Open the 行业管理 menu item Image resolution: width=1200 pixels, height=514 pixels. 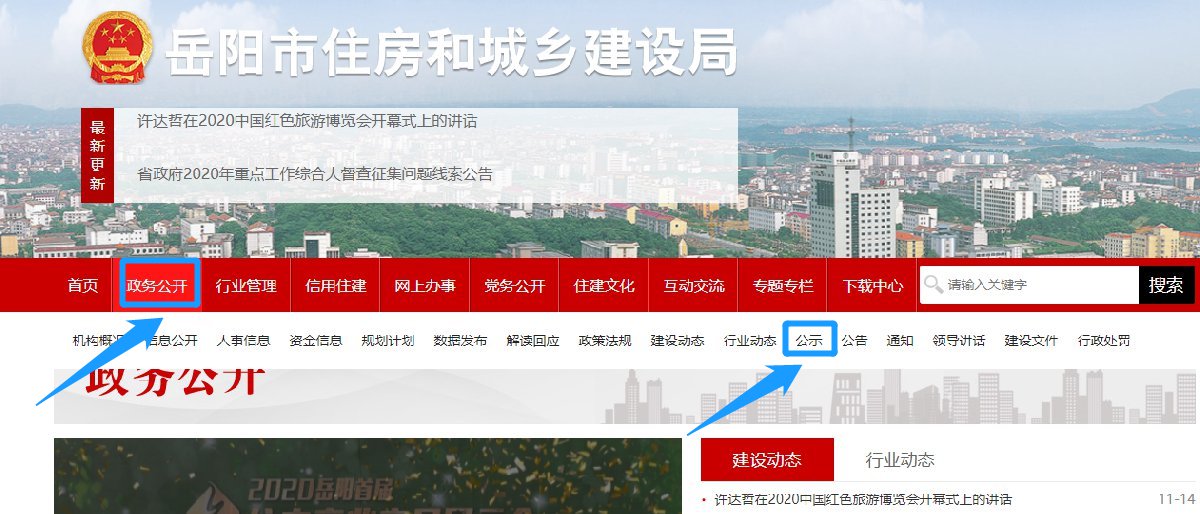(246, 286)
